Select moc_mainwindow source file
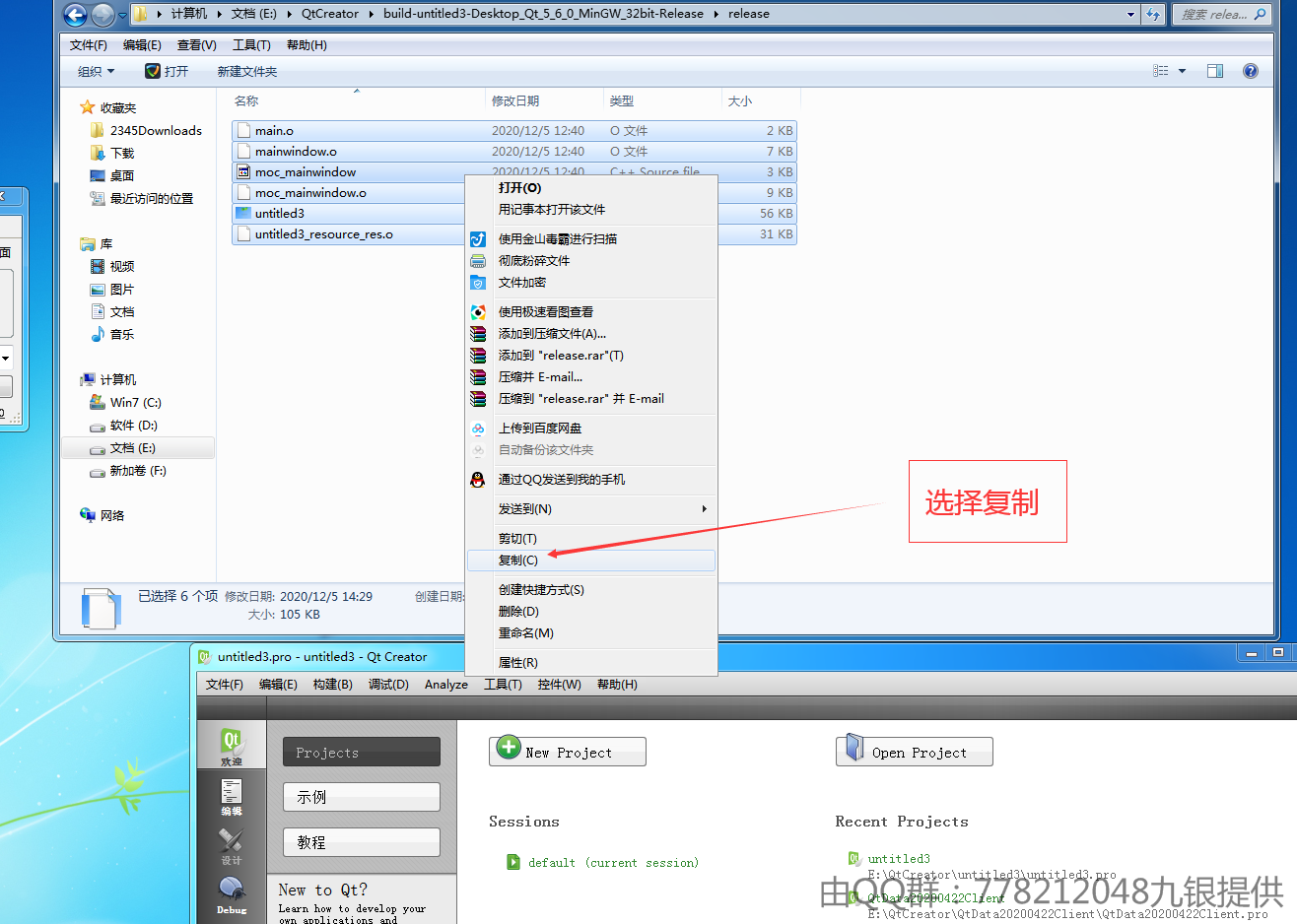This screenshot has height=924, width=1297. click(x=305, y=172)
